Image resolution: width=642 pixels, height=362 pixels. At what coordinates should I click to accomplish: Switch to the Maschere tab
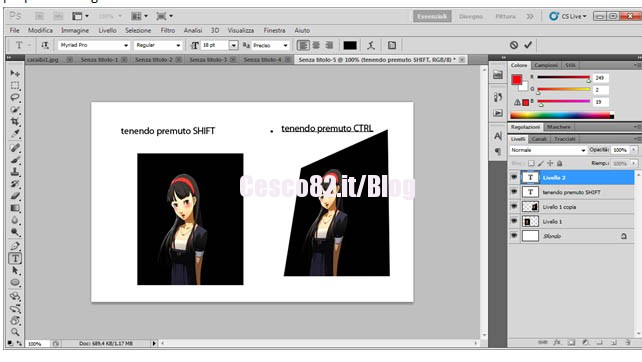(558, 127)
